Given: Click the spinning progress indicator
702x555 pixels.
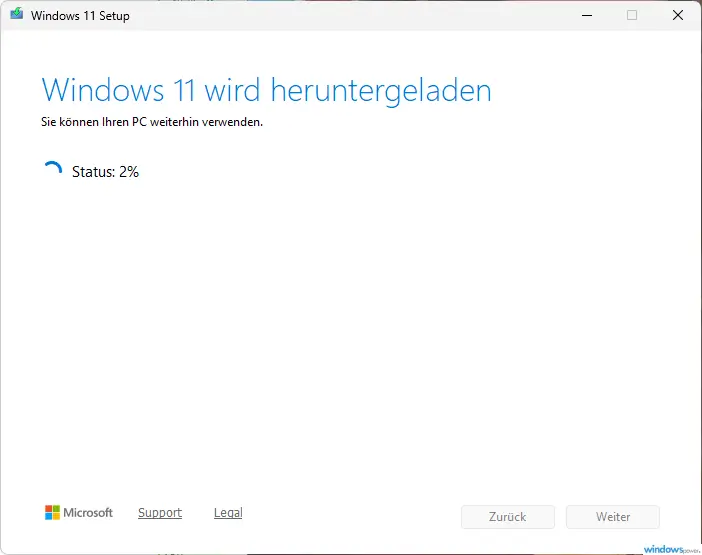Looking at the screenshot, I should [52, 171].
